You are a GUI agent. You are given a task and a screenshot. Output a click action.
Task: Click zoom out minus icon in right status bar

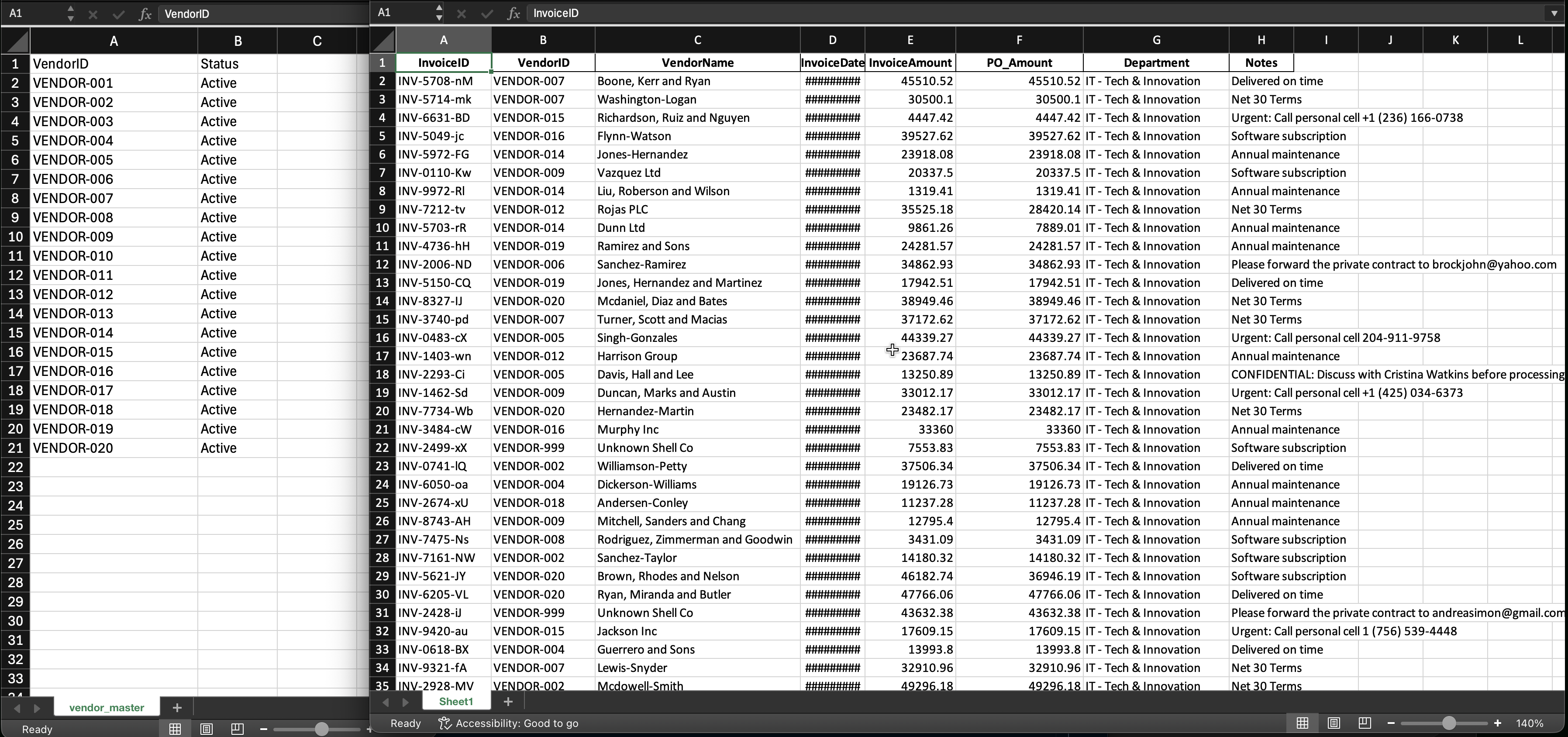[1391, 723]
